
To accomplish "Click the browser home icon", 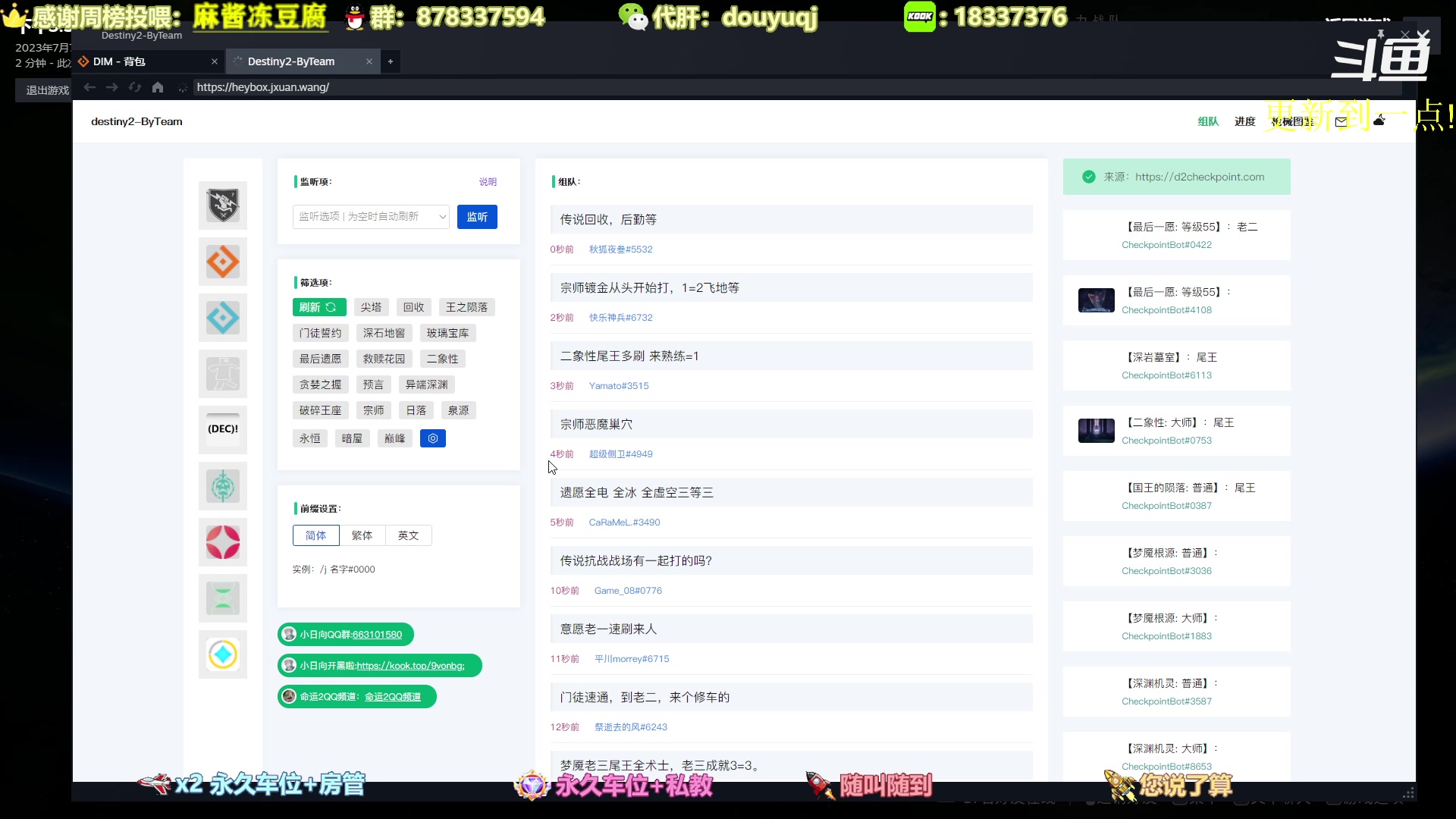I will (158, 87).
